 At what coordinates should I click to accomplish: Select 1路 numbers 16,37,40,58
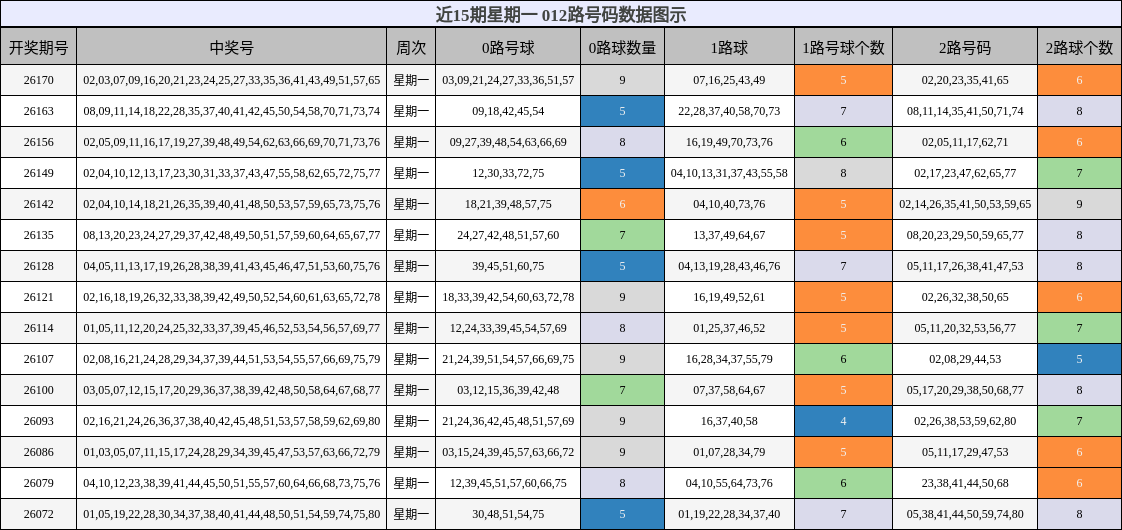click(729, 421)
